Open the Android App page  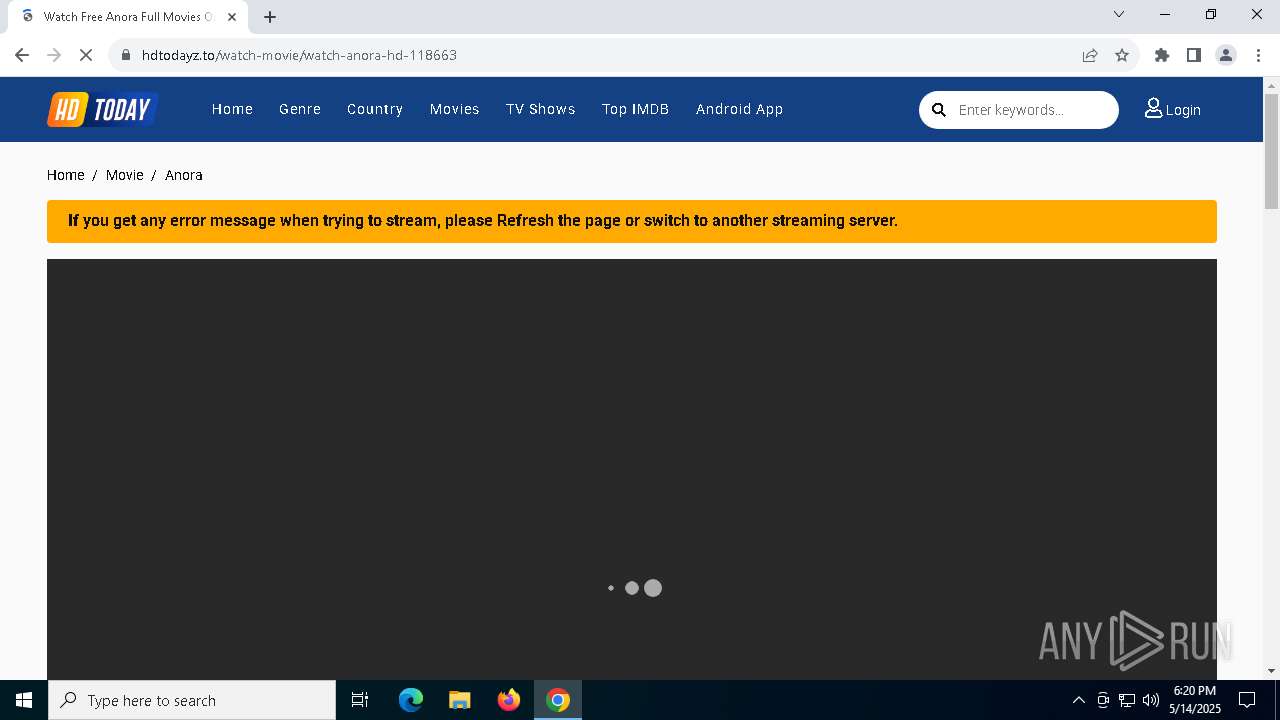739,109
